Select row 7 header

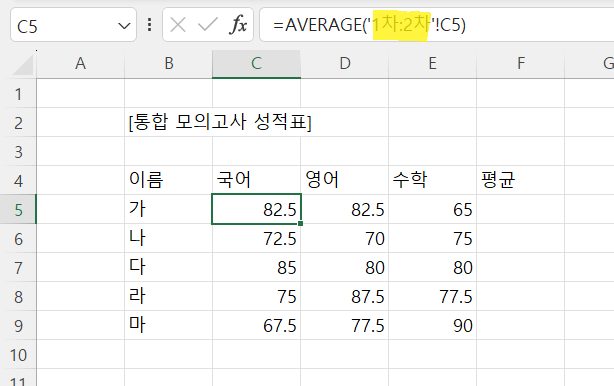click(18, 267)
